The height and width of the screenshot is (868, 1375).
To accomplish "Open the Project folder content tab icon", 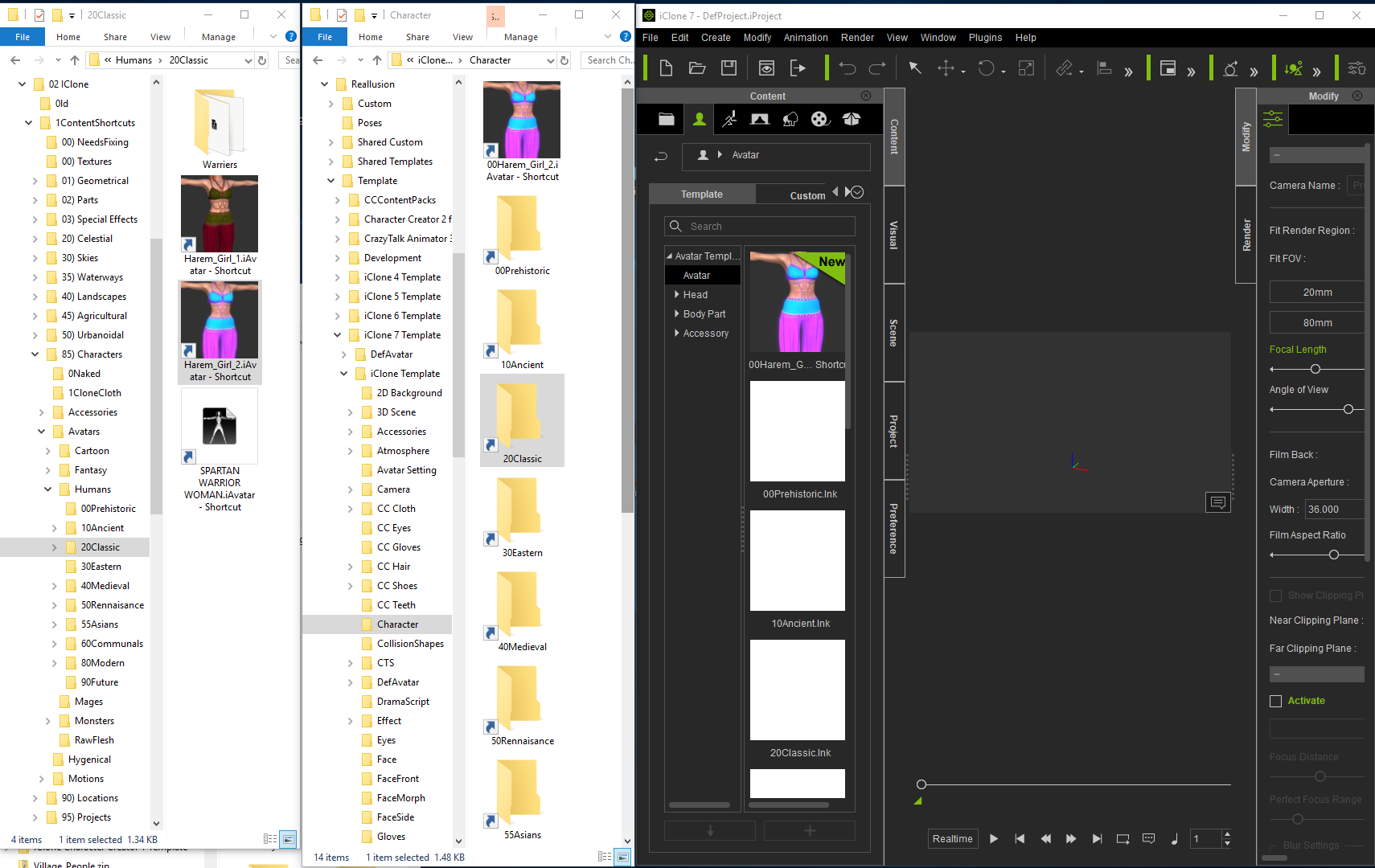I will point(667,119).
